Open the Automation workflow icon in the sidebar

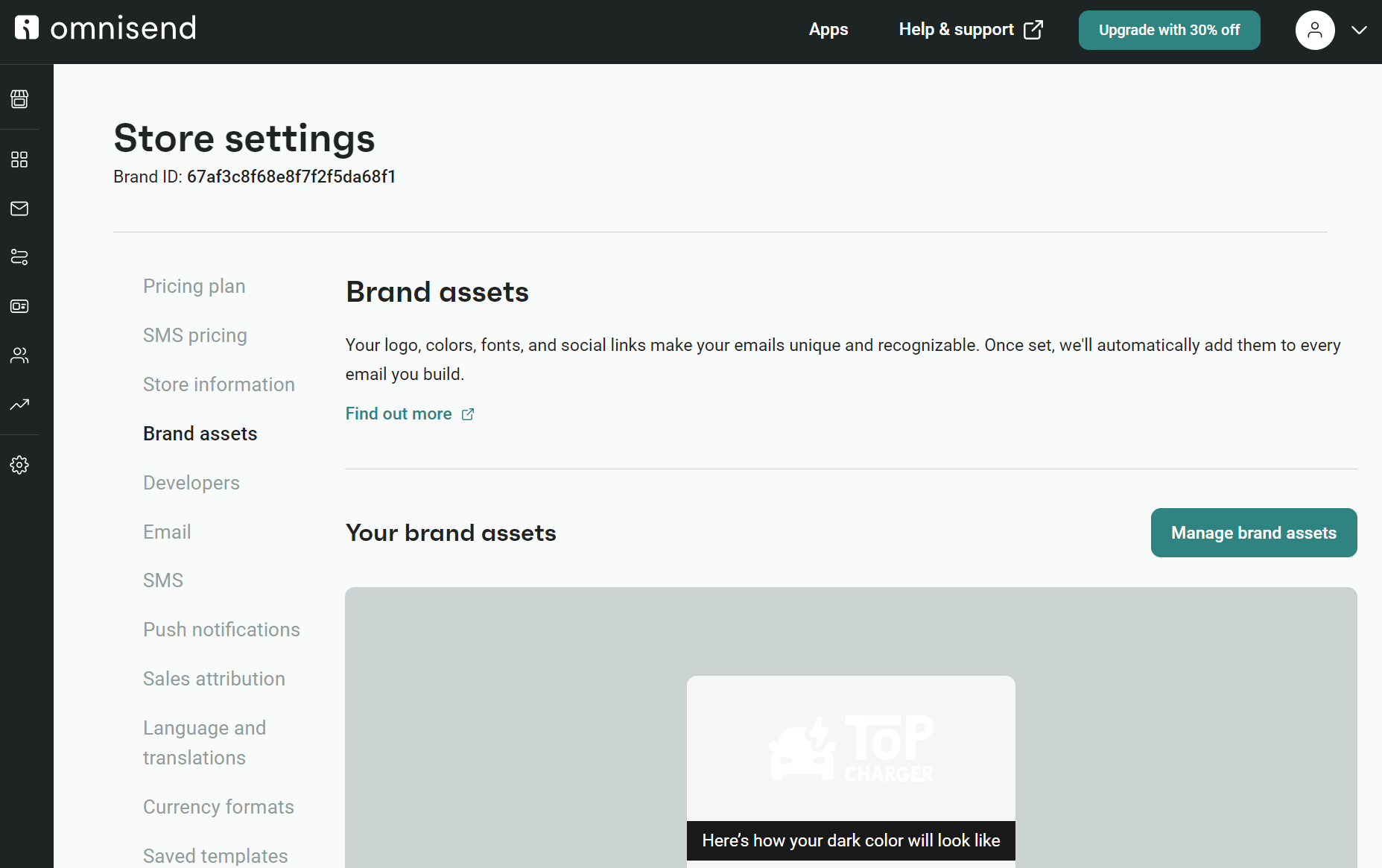[x=19, y=257]
